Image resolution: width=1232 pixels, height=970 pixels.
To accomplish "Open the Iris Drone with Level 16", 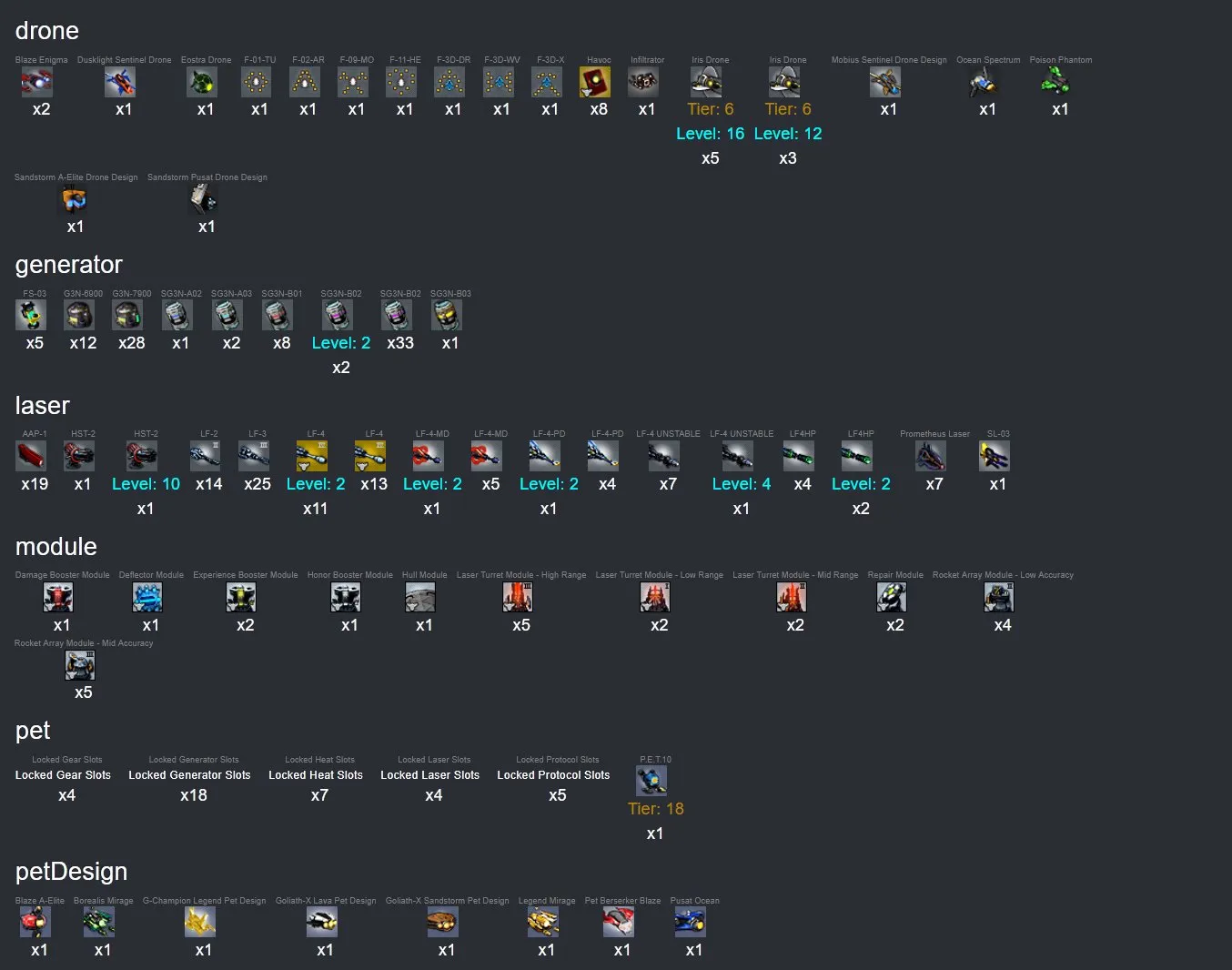I will [x=707, y=83].
